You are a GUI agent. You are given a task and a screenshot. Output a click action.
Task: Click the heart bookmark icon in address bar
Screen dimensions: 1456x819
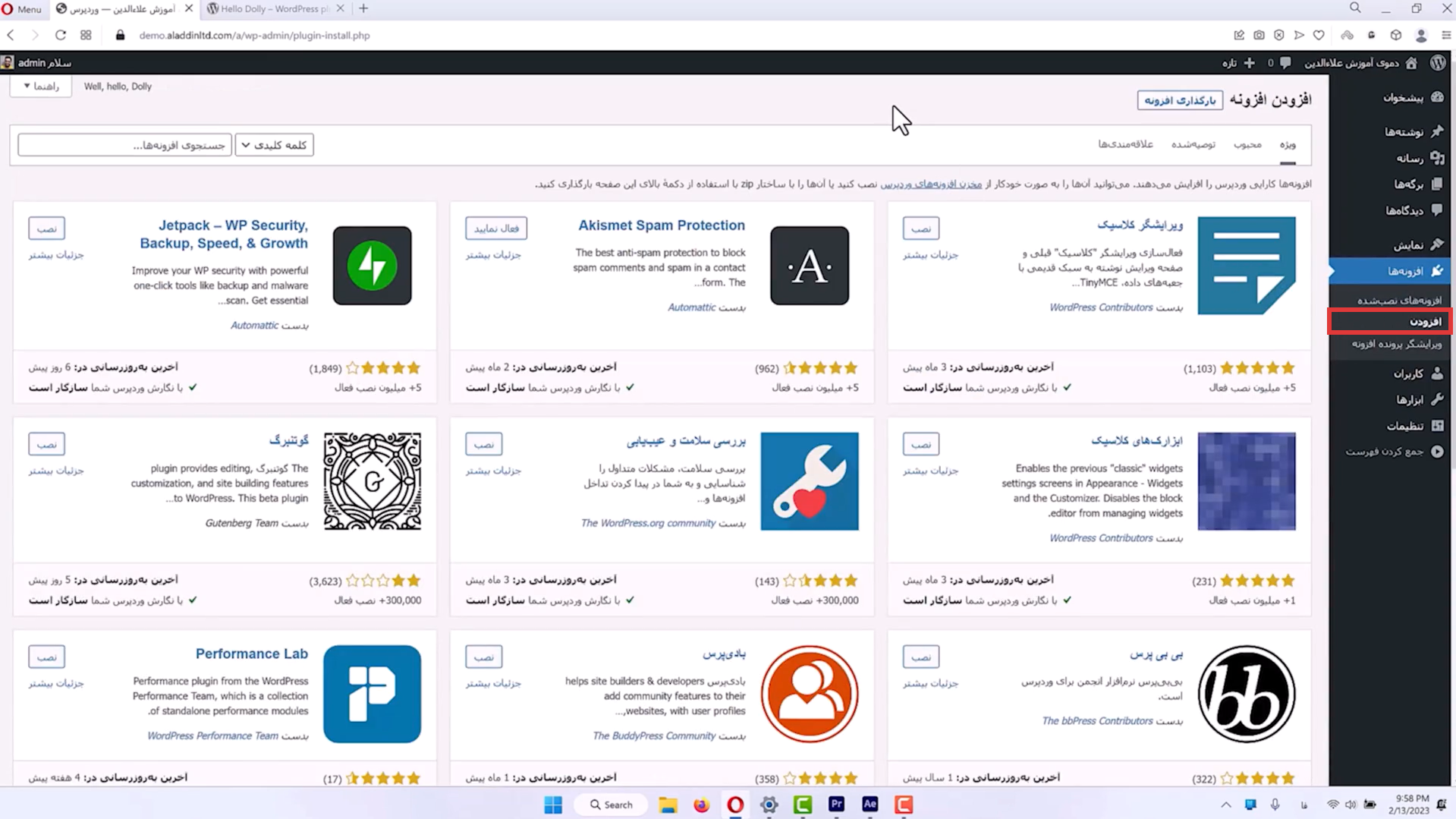[x=1319, y=35]
